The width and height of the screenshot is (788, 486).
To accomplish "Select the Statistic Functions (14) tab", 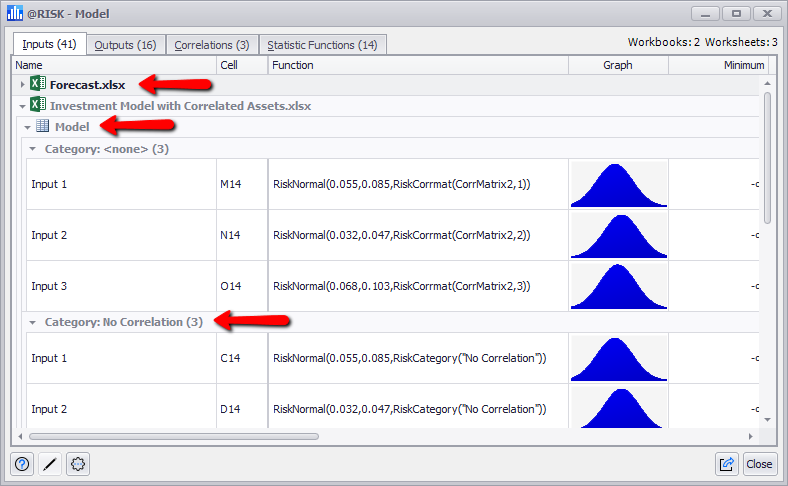I will (x=322, y=45).
